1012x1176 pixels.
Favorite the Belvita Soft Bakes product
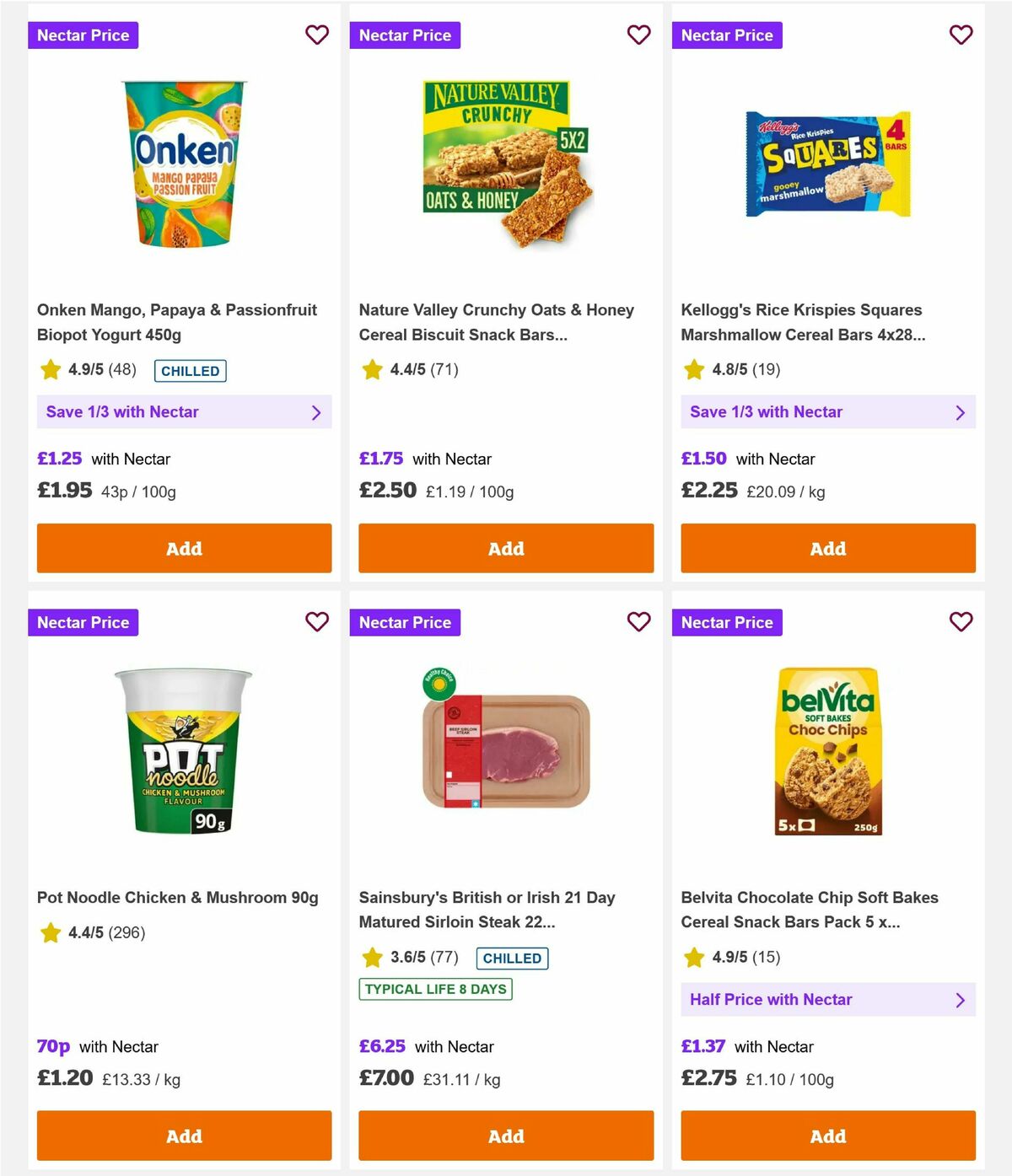pyautogui.click(x=961, y=622)
